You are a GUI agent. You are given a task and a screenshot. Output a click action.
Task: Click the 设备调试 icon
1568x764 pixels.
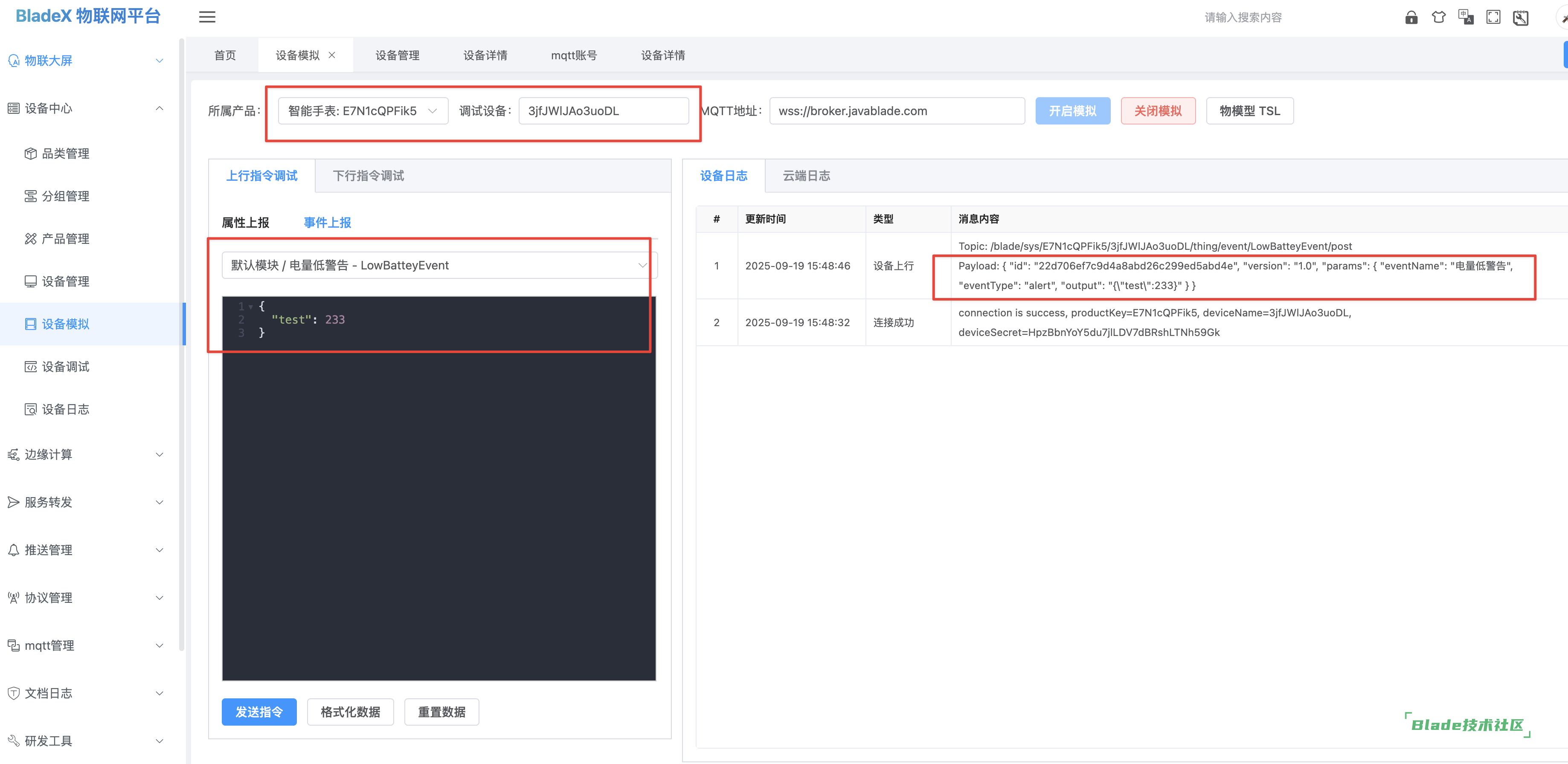coord(30,366)
